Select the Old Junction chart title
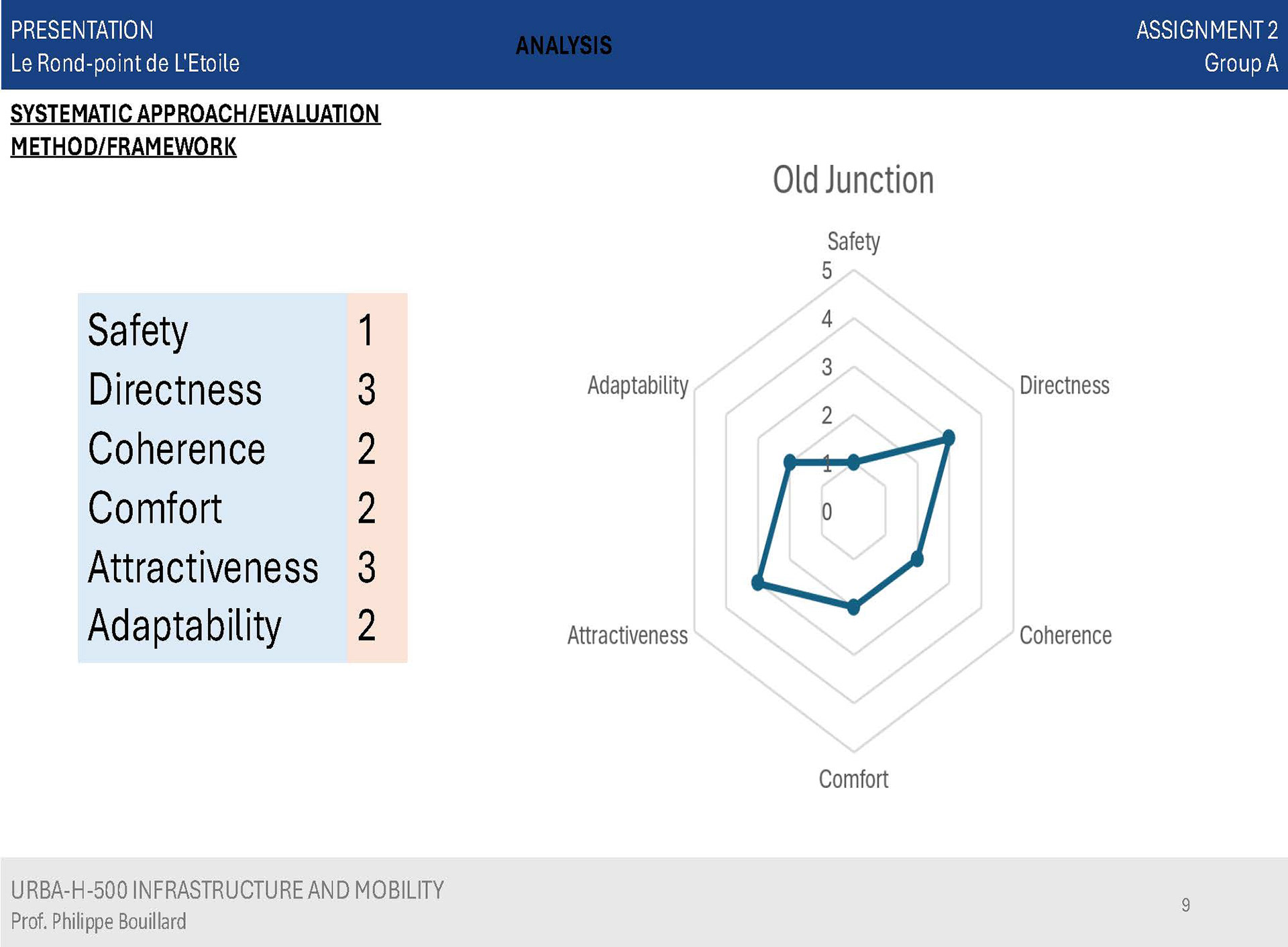The image size is (1288, 947). 853,180
